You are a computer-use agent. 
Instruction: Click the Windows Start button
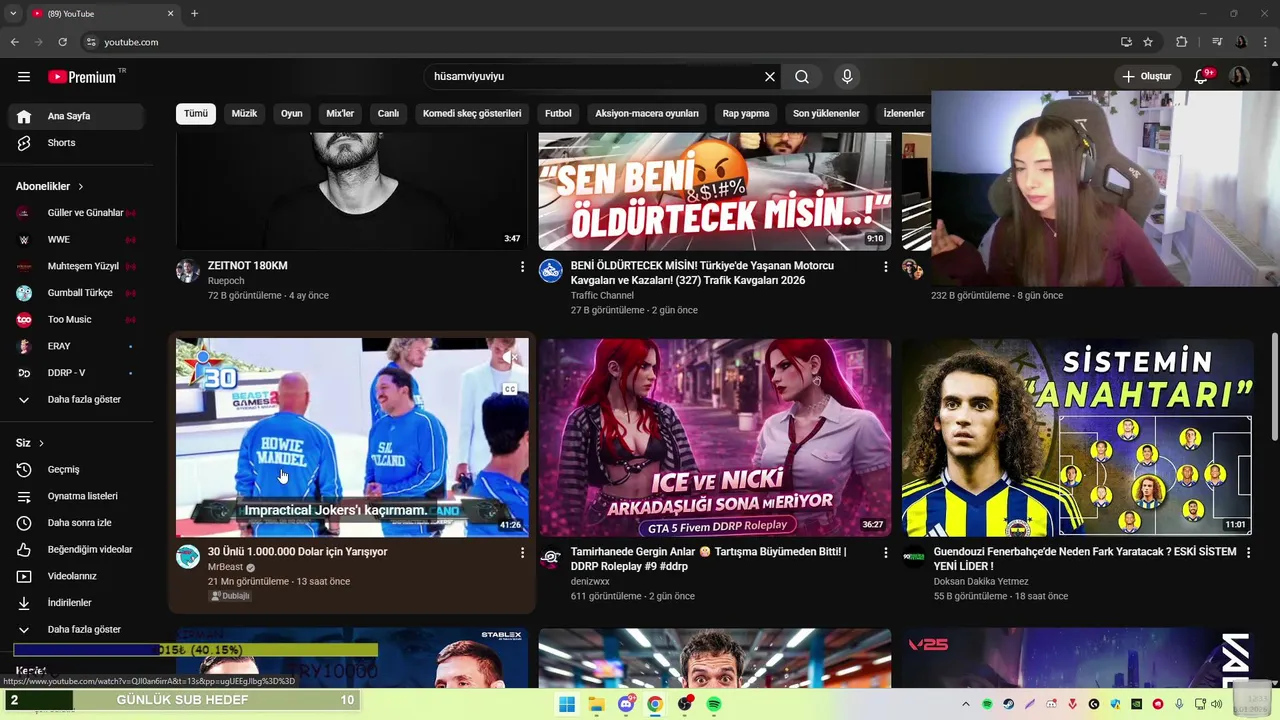pyautogui.click(x=567, y=704)
